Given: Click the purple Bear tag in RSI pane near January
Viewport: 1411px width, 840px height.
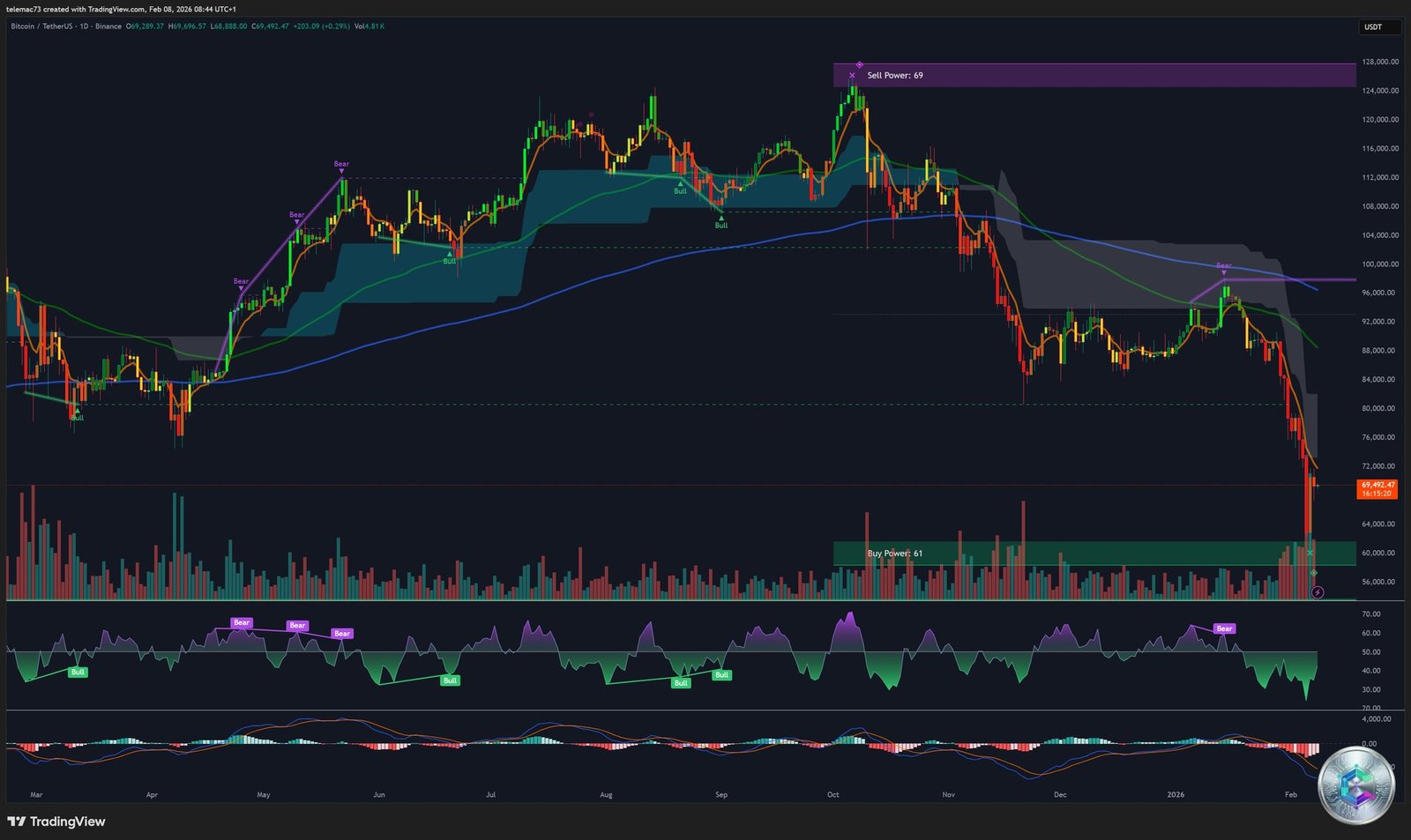Looking at the screenshot, I should pos(1224,628).
